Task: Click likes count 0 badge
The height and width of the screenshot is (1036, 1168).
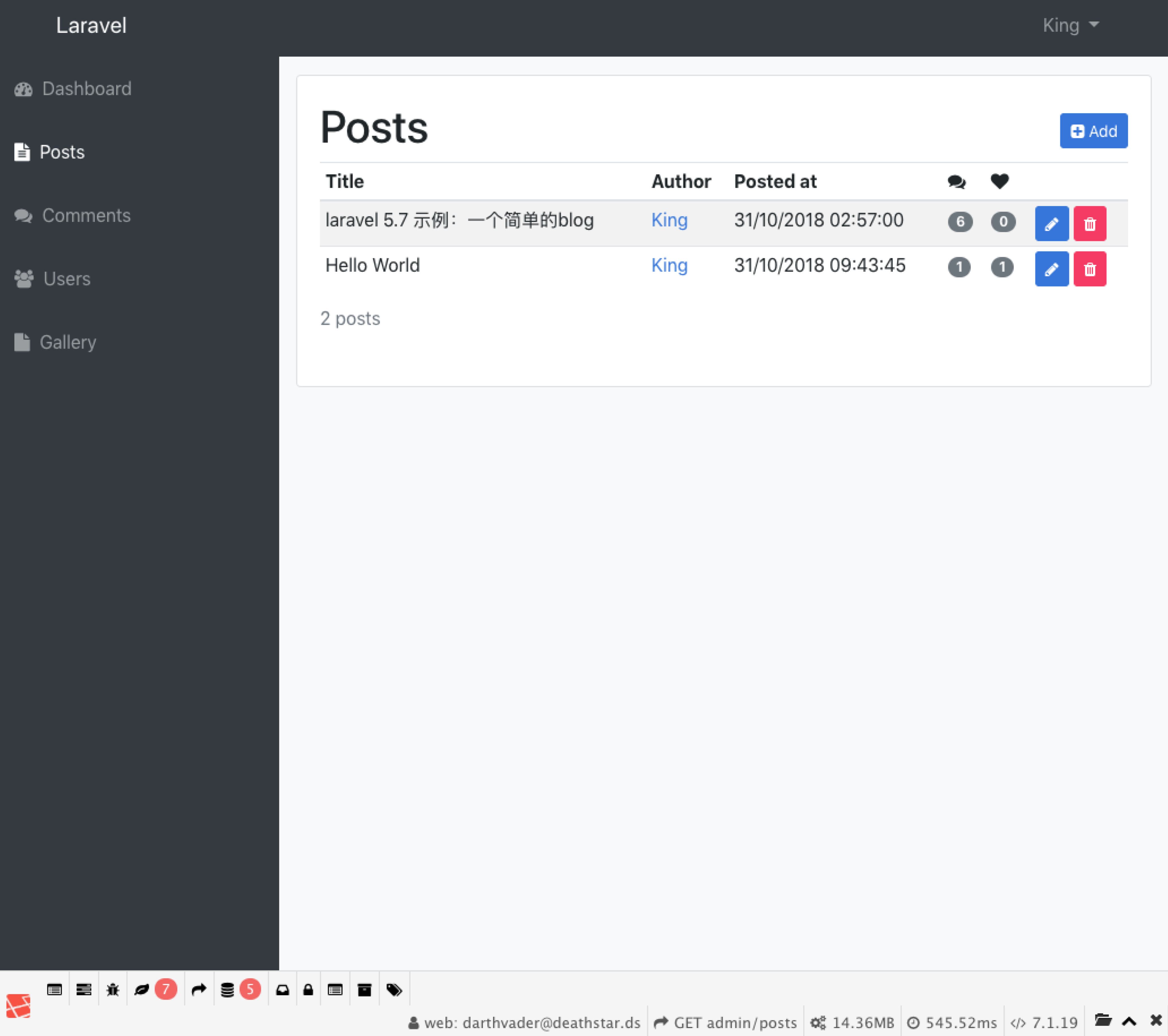Action: (x=1003, y=222)
